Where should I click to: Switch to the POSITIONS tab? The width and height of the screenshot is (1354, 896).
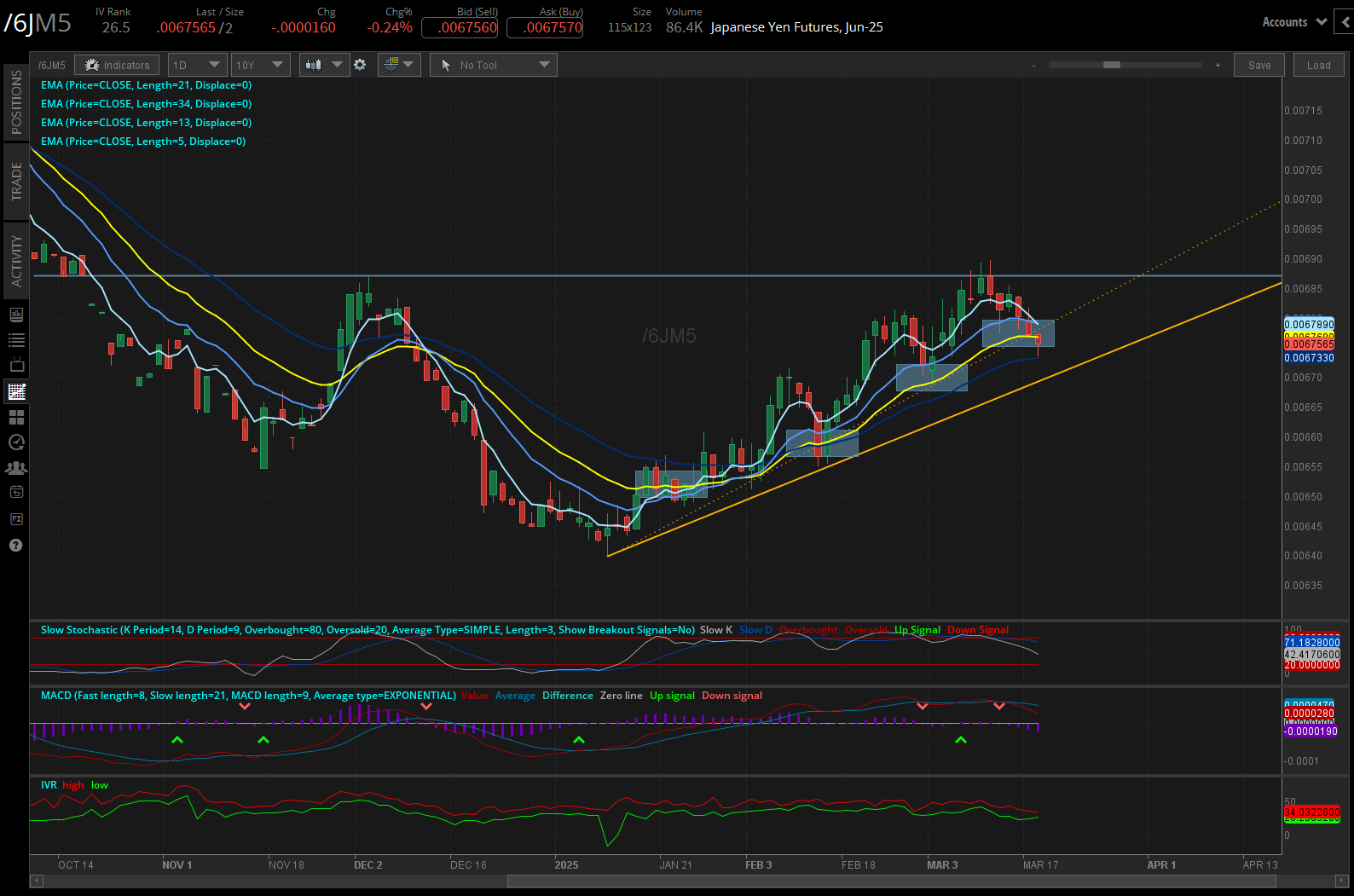click(x=16, y=102)
